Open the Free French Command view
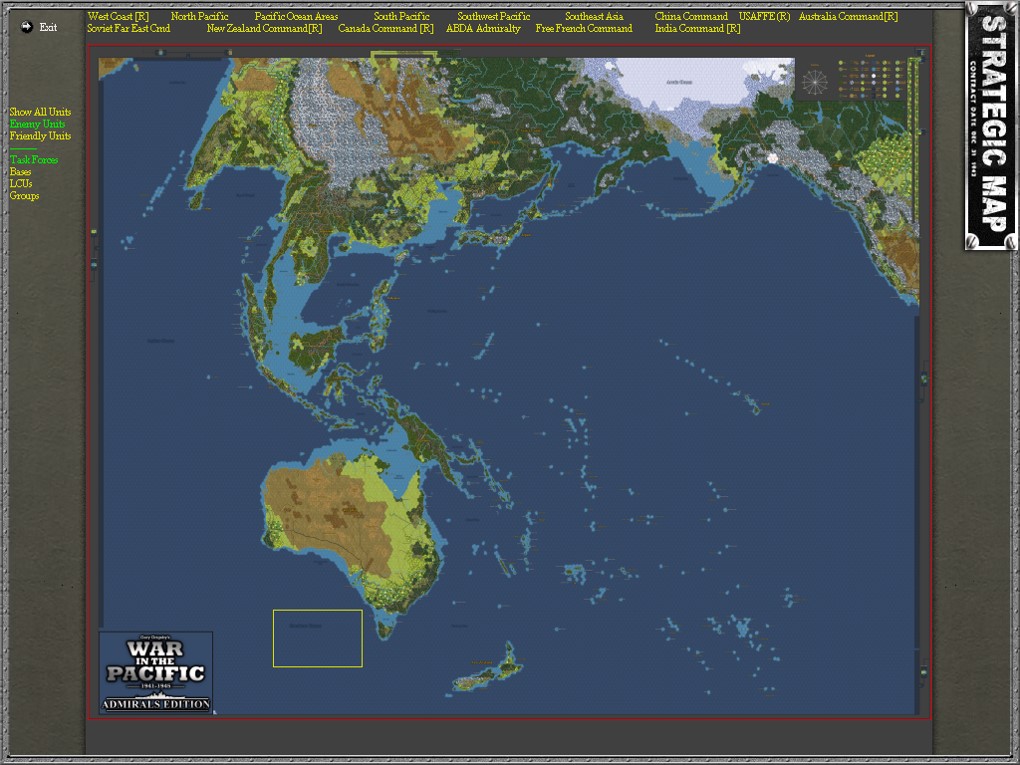Viewport: 1020px width, 765px height. tap(583, 28)
